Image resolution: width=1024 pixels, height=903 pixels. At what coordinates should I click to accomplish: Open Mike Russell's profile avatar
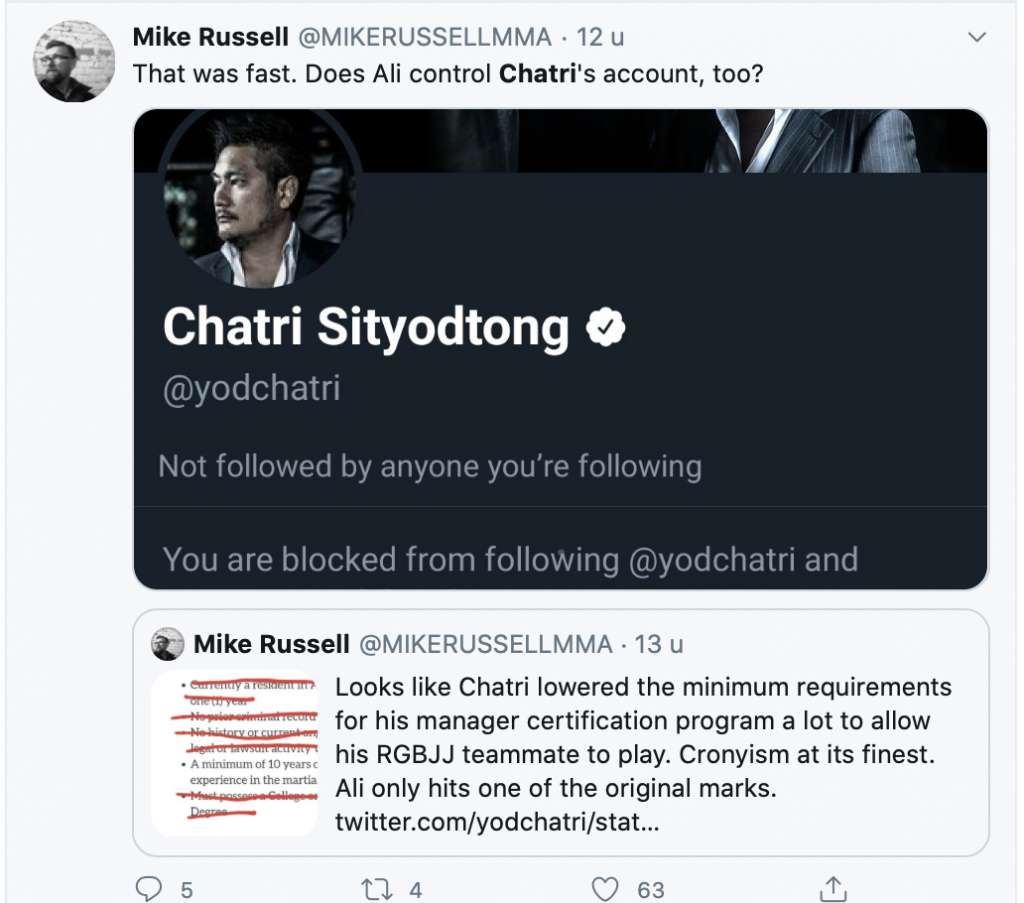(74, 61)
